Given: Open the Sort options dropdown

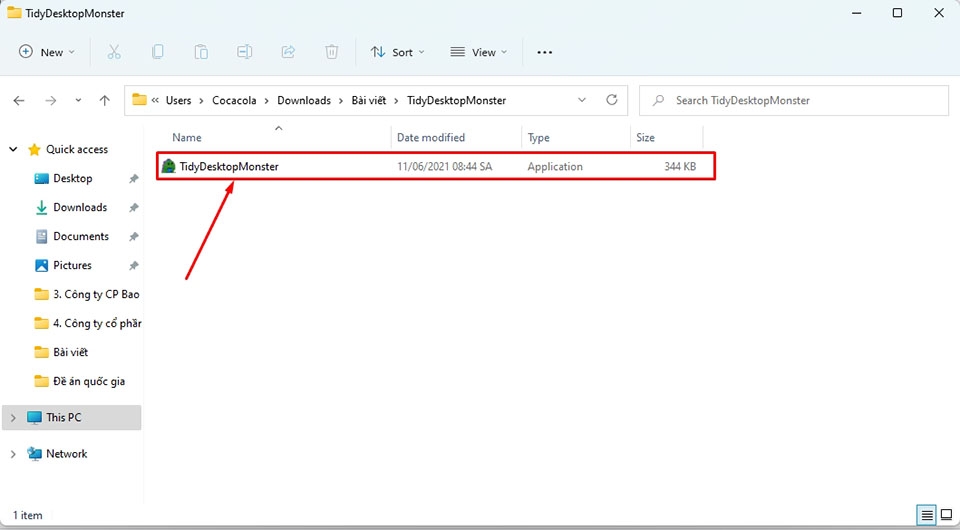Looking at the screenshot, I should coord(397,52).
